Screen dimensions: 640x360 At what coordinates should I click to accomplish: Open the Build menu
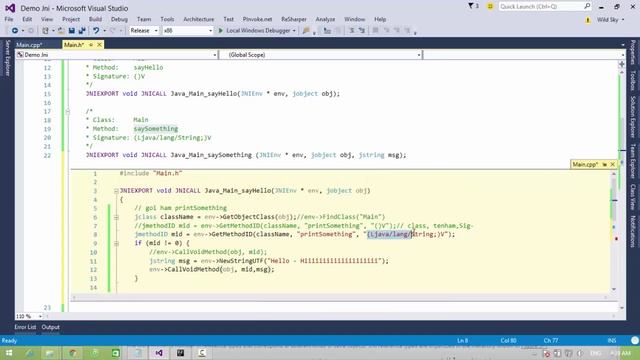tap(95, 19)
